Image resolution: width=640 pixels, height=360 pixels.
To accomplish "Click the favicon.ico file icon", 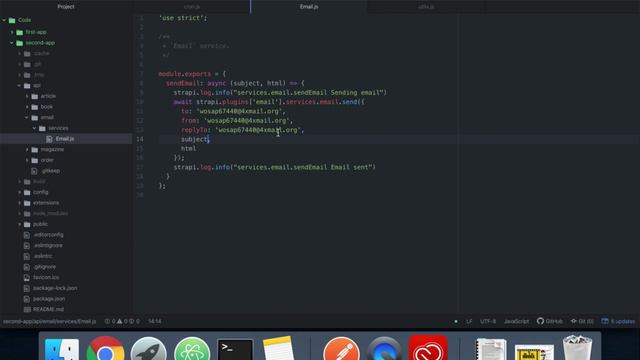I will pyautogui.click(x=27, y=278).
